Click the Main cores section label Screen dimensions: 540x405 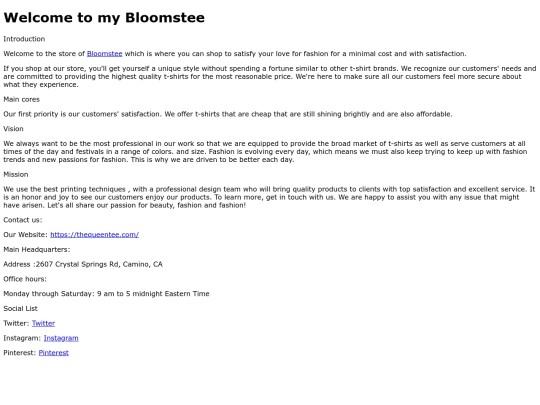coord(22,99)
